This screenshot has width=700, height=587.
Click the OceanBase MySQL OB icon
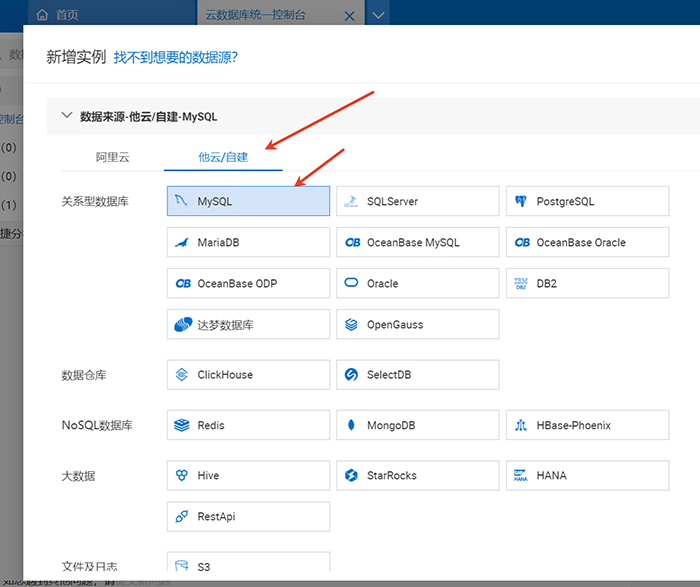click(352, 242)
